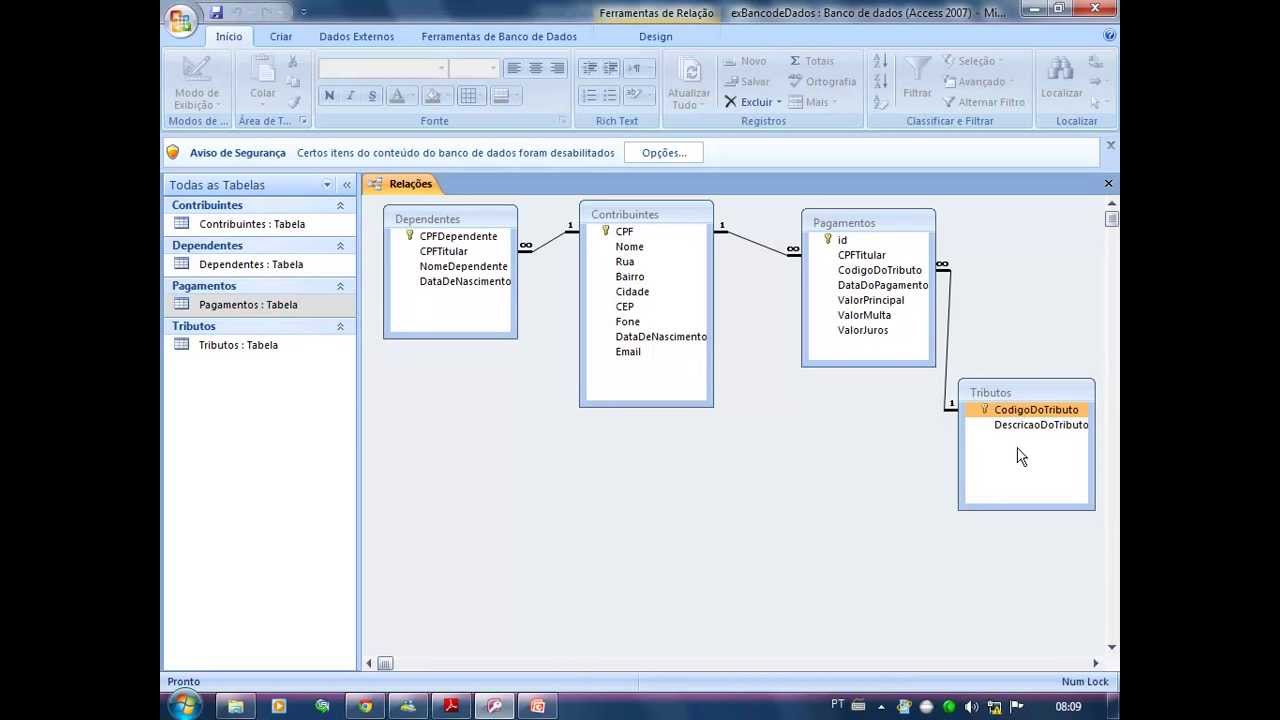Click the format painter brush icon
Image resolution: width=1280 pixels, height=720 pixels.
click(293, 102)
